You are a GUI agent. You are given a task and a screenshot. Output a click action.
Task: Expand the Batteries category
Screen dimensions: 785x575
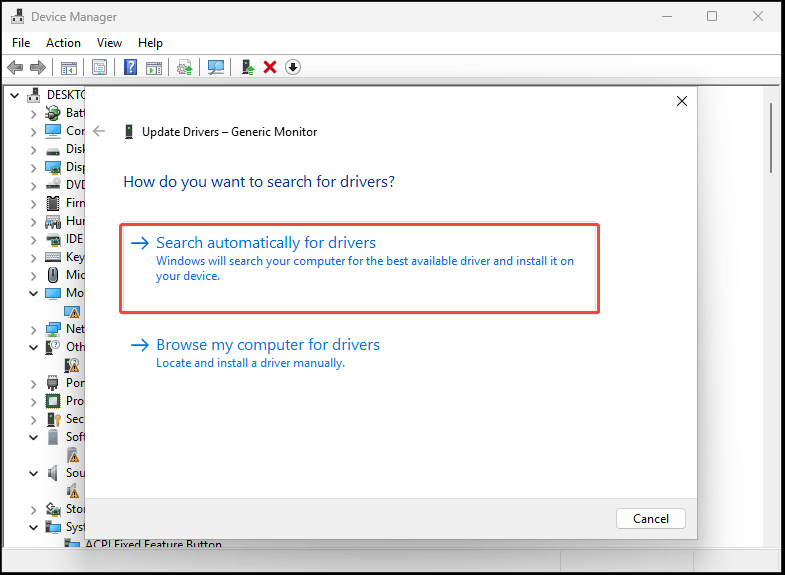[x=33, y=114]
